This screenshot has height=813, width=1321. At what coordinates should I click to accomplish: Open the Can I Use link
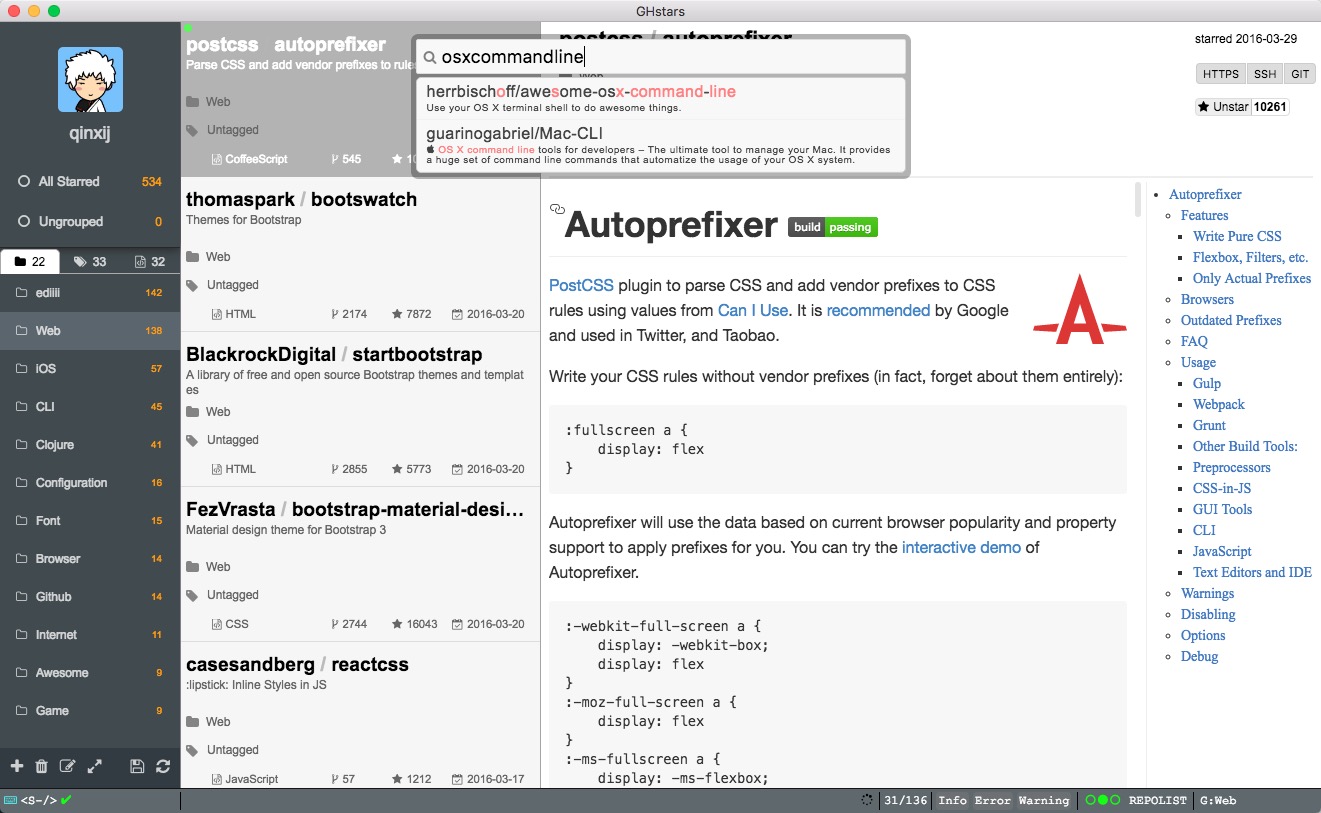[x=753, y=310]
